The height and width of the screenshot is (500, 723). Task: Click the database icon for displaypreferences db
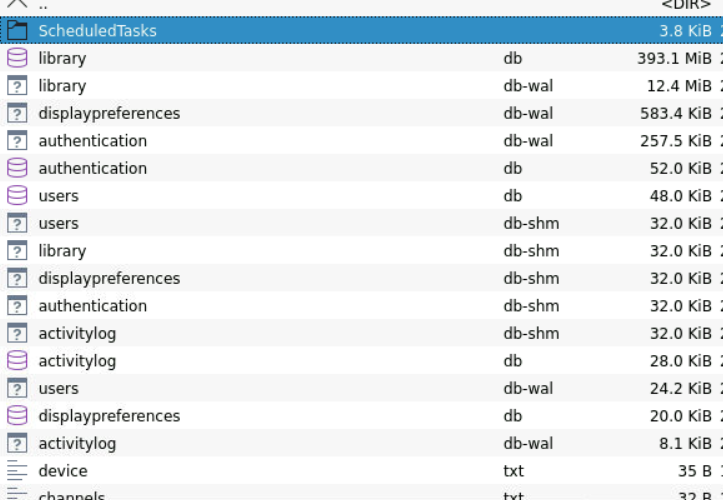click(17, 416)
